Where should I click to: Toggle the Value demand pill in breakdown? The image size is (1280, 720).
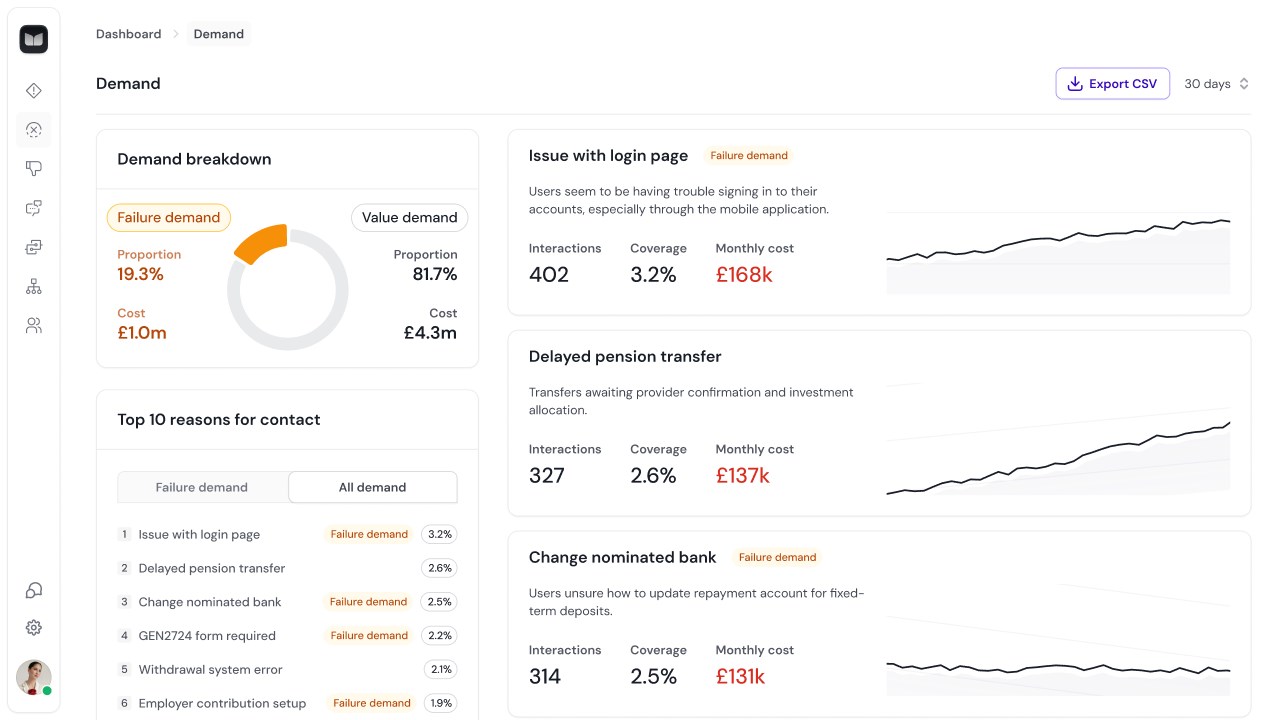point(409,218)
